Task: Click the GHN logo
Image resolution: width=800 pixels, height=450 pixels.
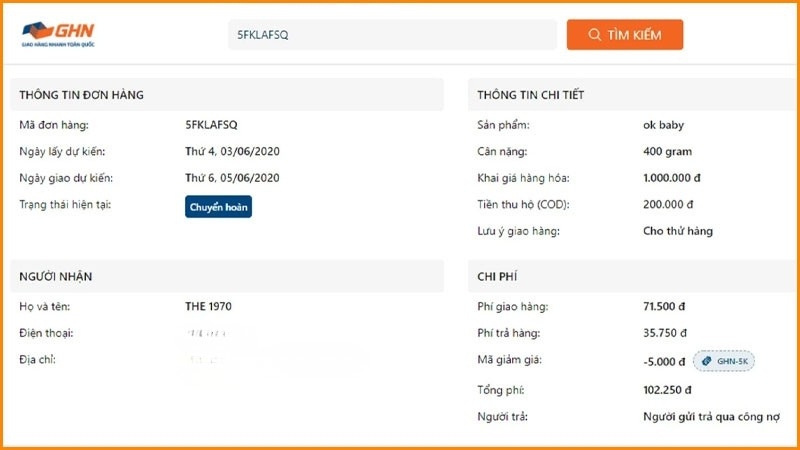Action: pos(58,35)
